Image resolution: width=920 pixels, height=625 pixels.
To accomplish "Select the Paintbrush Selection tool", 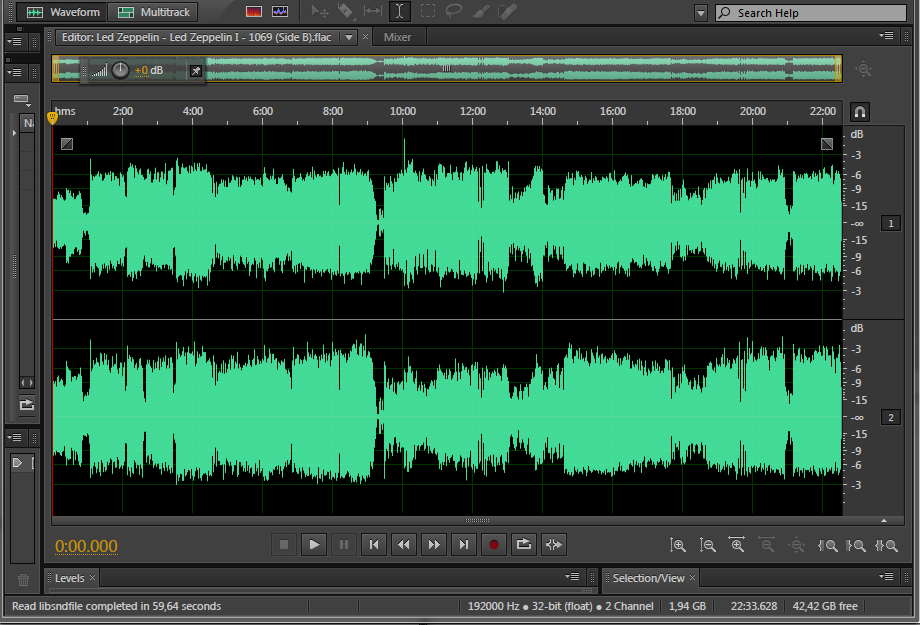I will pos(481,11).
